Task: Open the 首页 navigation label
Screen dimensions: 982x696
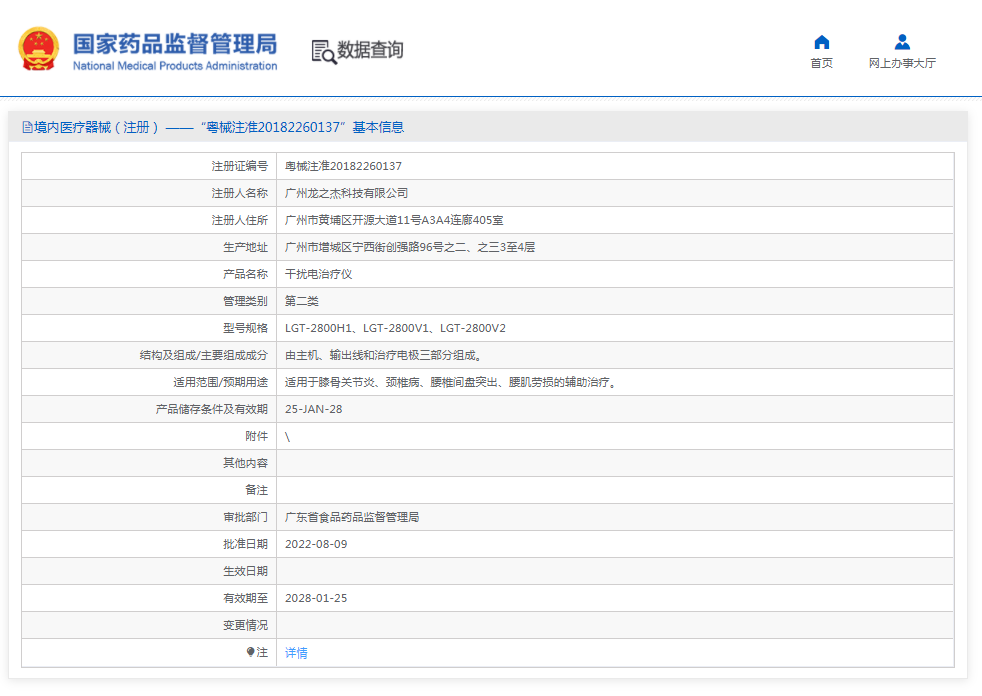Action: coord(821,64)
